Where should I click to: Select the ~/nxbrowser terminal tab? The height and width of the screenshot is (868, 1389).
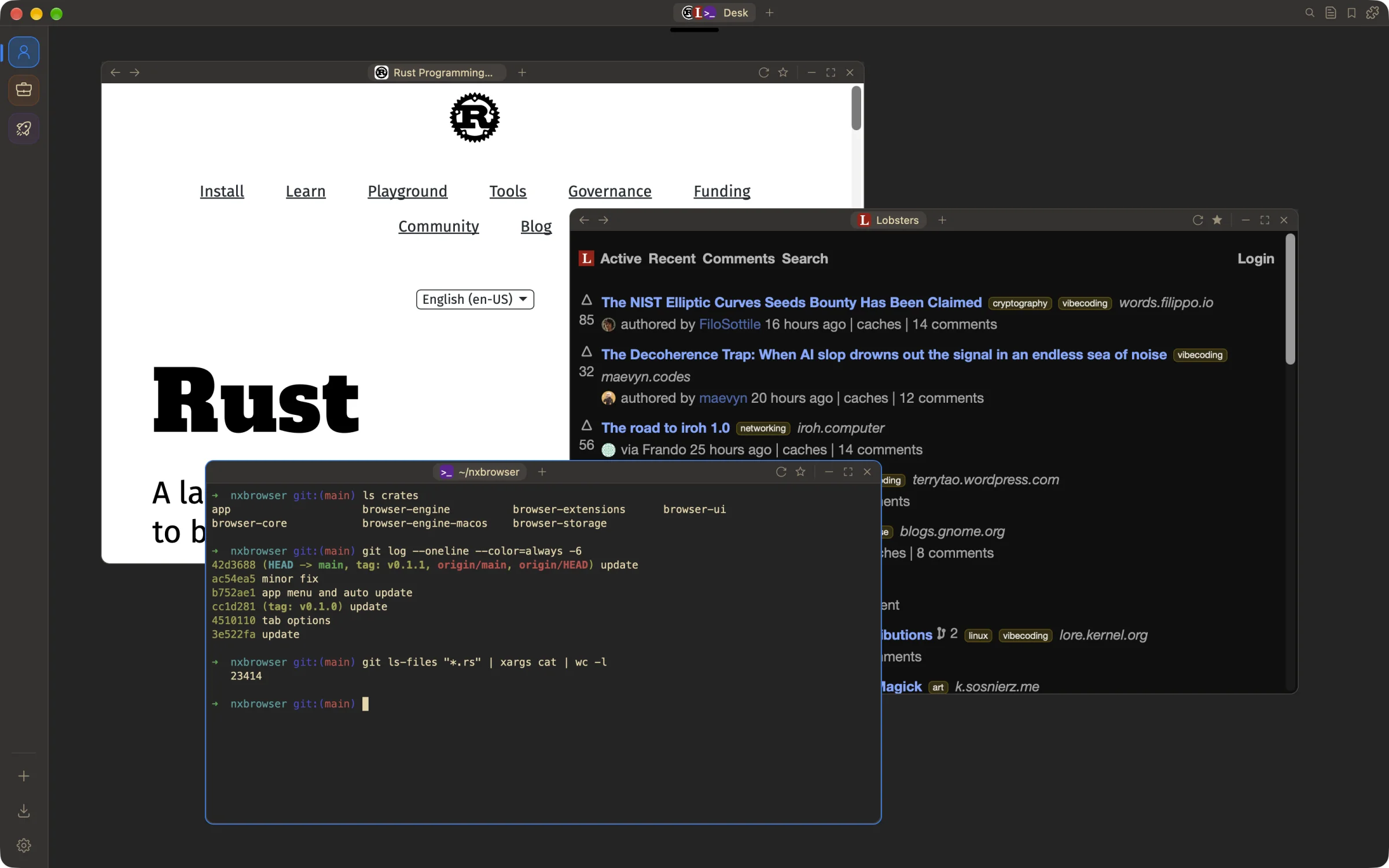coord(480,472)
